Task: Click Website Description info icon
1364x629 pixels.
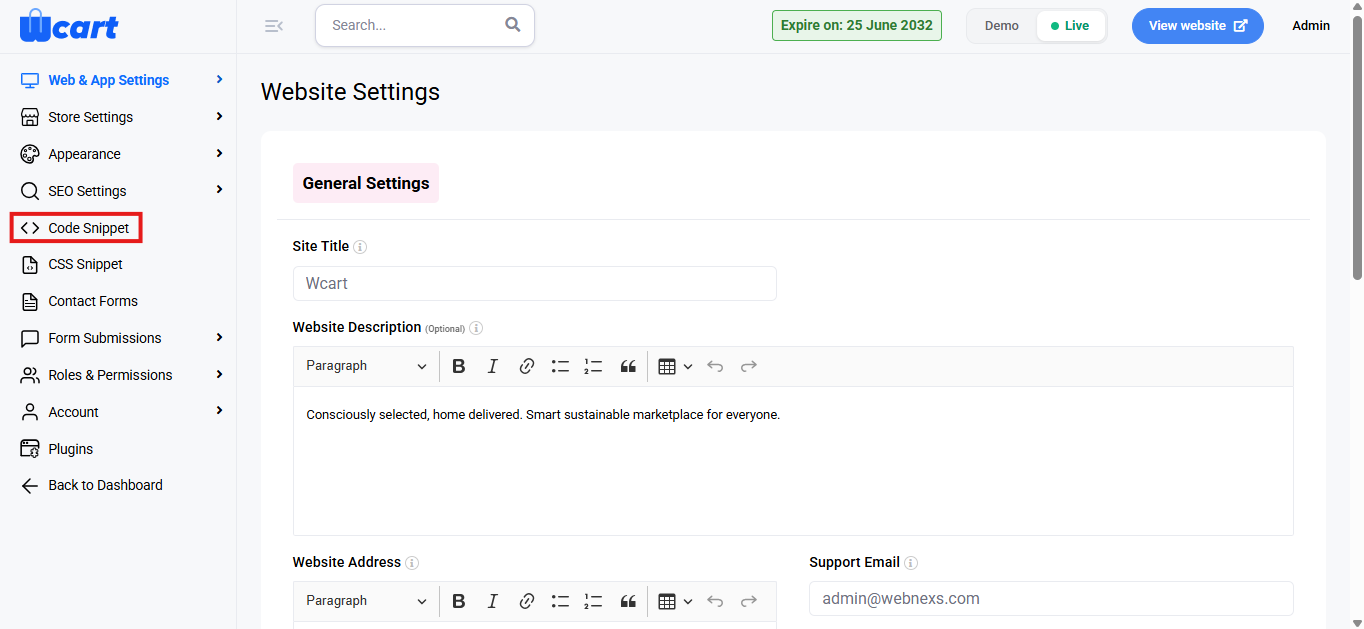Action: pos(476,328)
